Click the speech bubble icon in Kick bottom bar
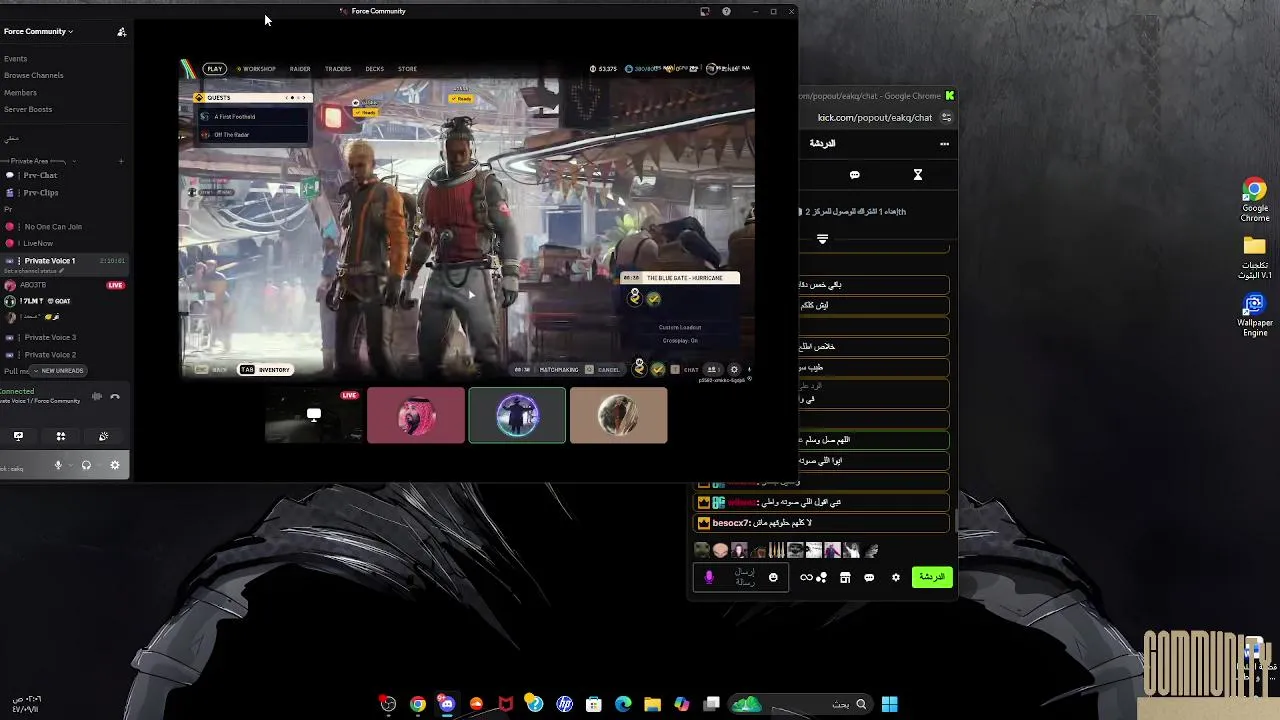 point(869,577)
